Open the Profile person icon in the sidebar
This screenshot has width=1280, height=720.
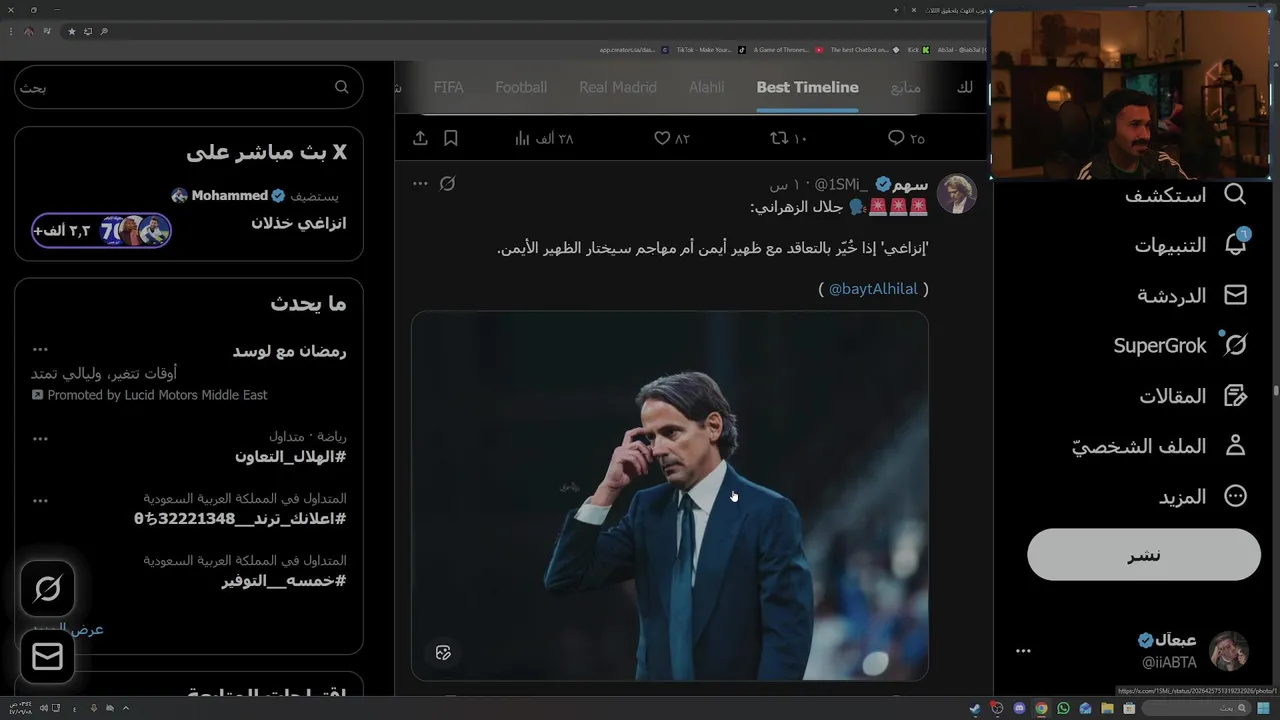(1236, 446)
